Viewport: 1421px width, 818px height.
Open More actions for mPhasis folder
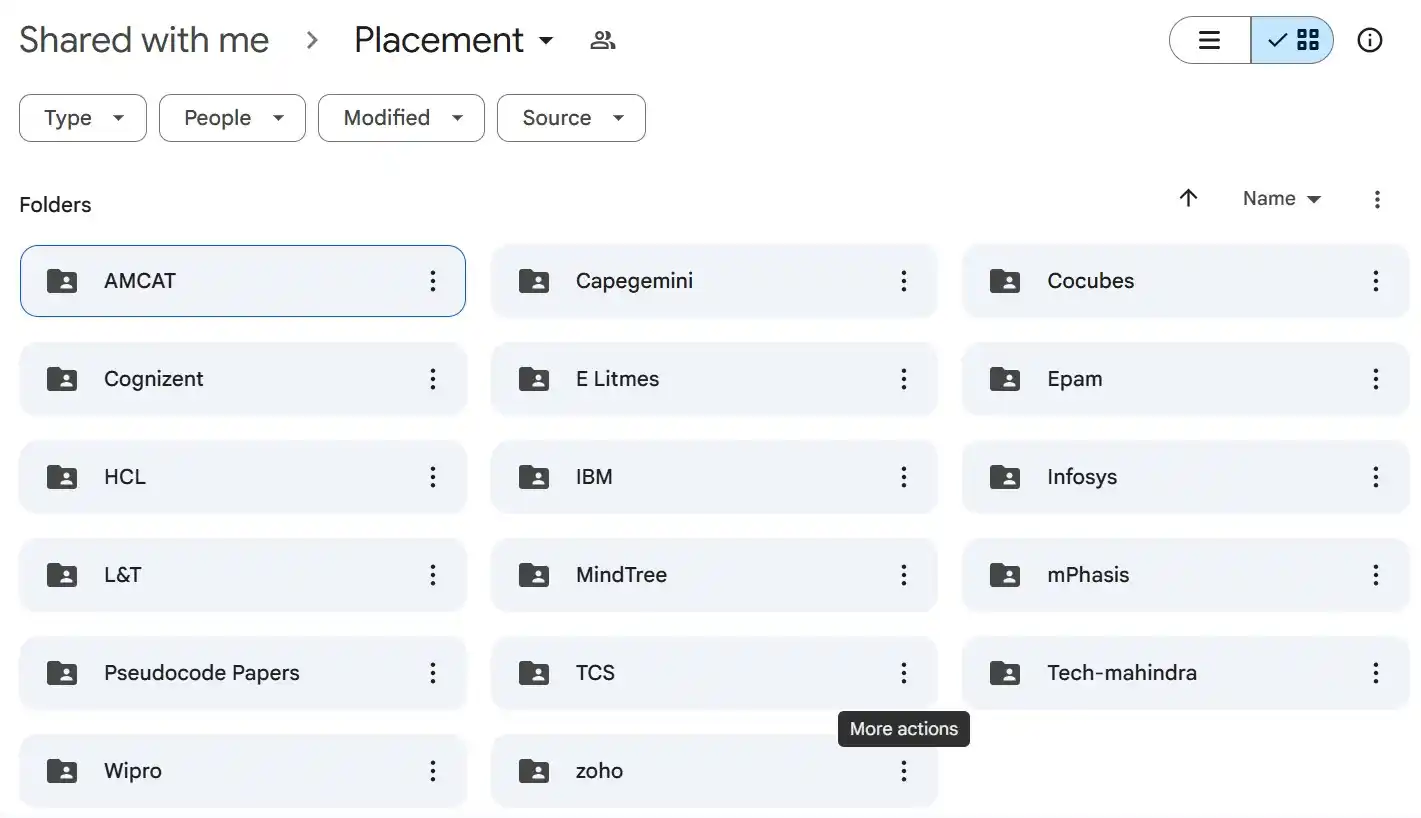coord(1376,575)
